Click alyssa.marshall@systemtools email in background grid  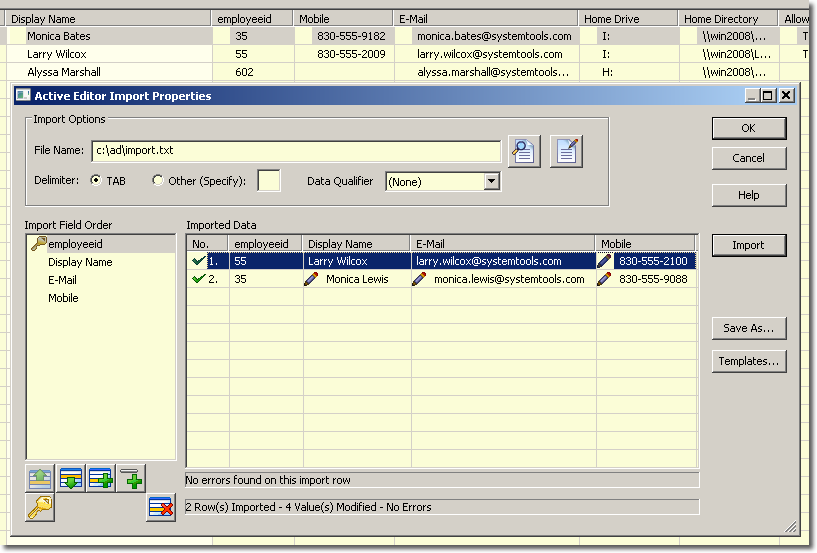tap(493, 72)
